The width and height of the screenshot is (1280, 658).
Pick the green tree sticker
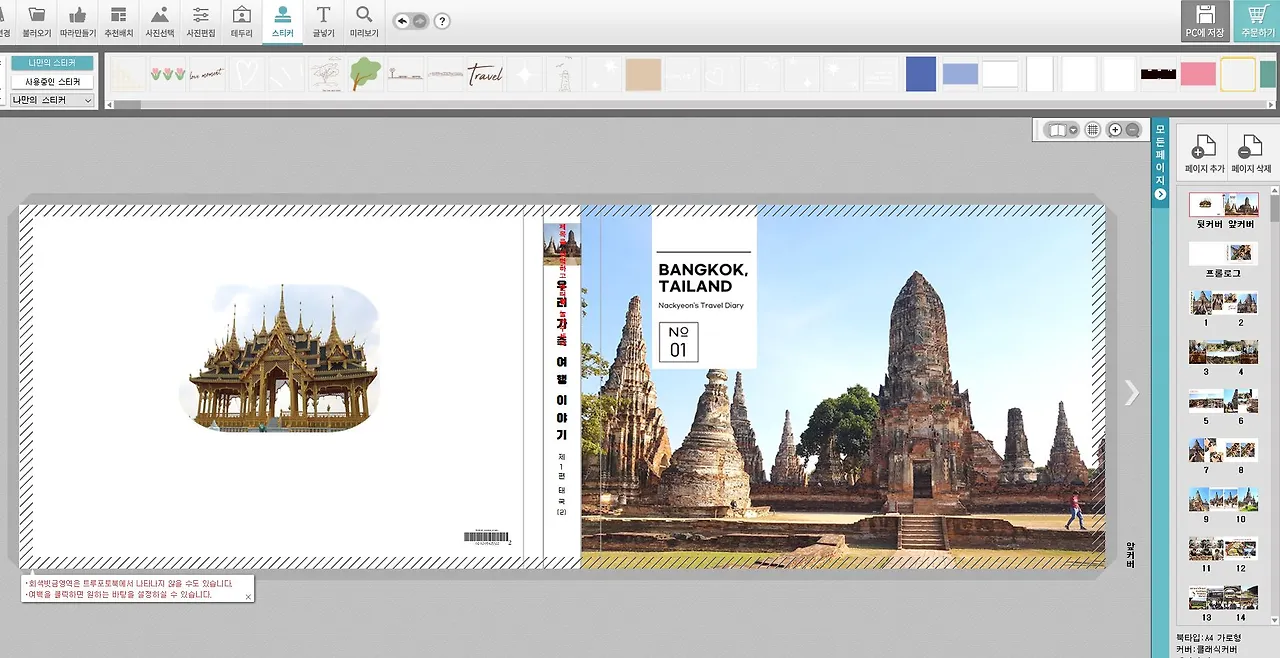pos(365,74)
